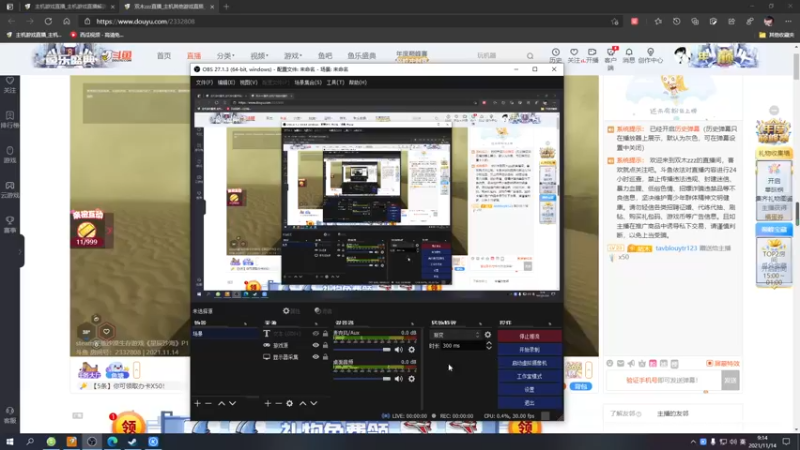
Task: Open 麦克风/Aux audio settings gear
Action: pos(412,349)
